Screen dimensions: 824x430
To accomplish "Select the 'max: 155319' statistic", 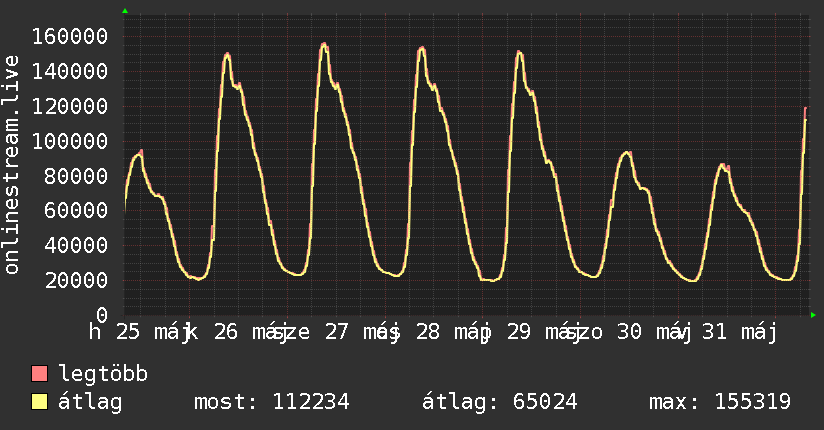I will pos(720,402).
